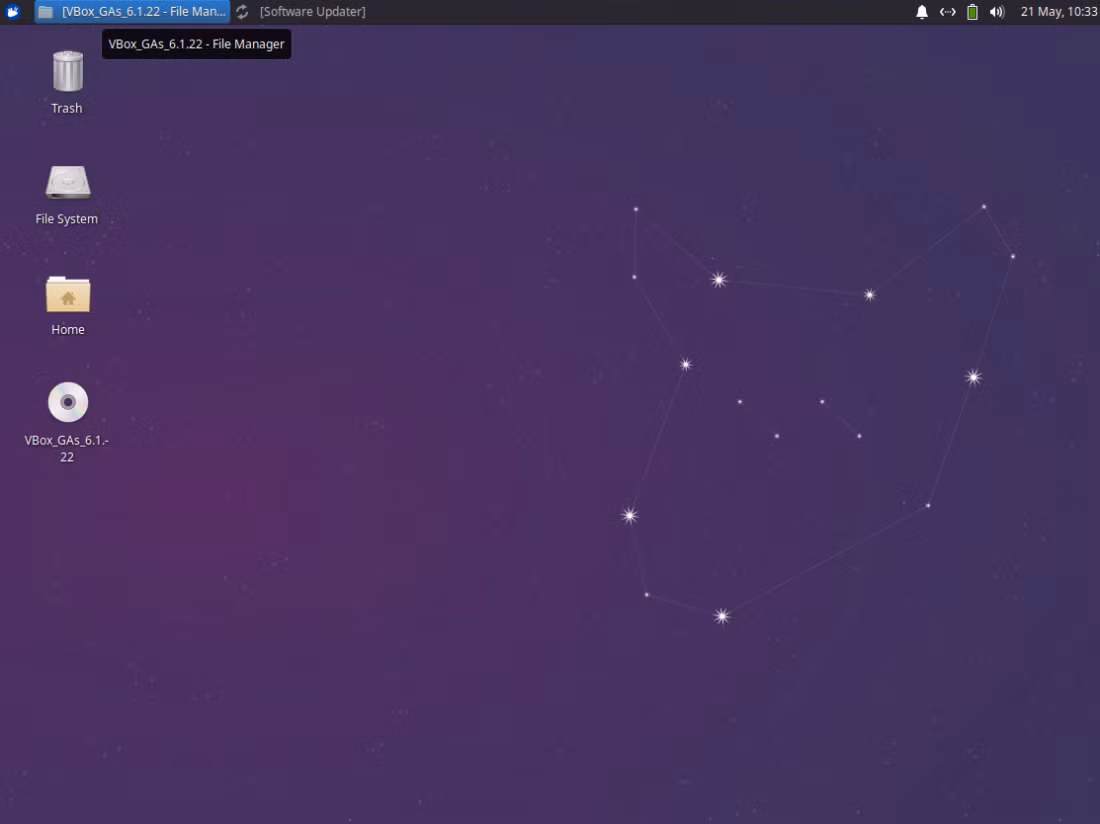Click the Trash label text

(67, 108)
